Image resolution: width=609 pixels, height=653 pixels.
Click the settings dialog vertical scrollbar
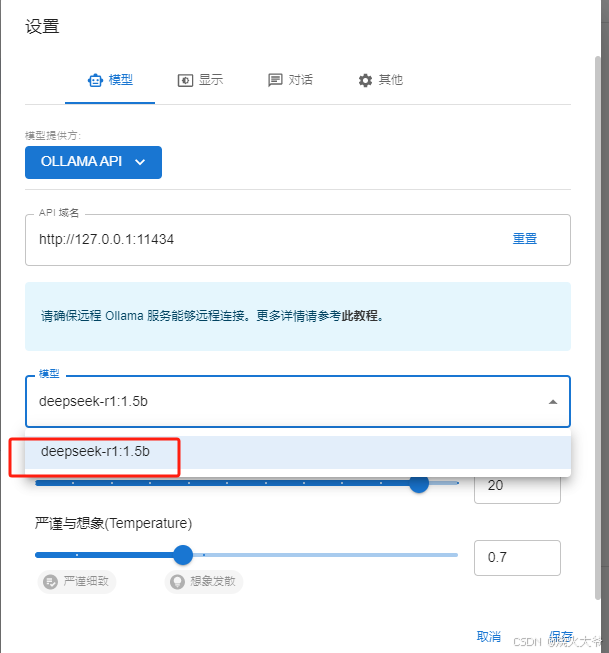[x=598, y=328]
